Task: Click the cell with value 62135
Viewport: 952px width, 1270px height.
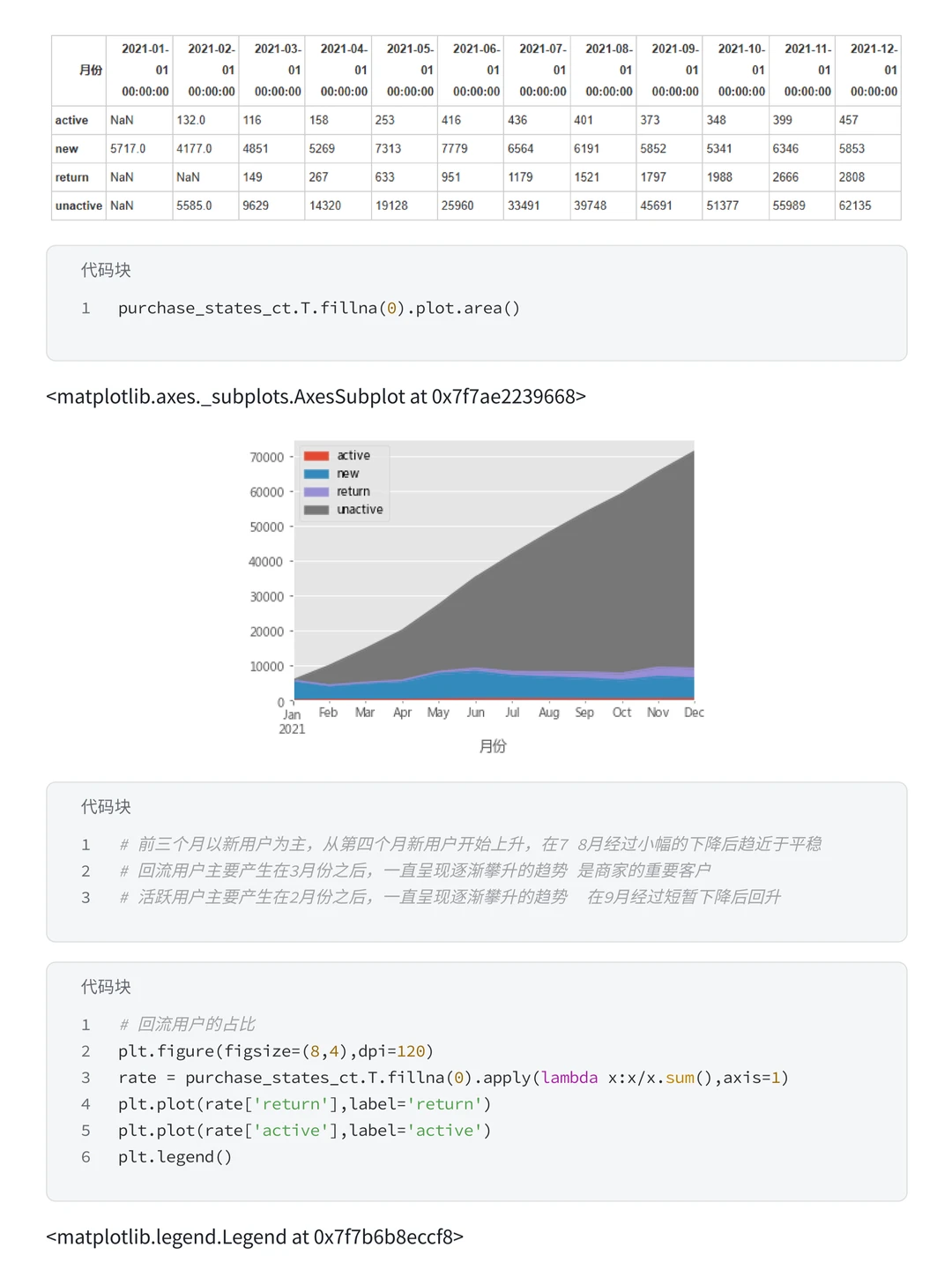Action: tap(855, 205)
